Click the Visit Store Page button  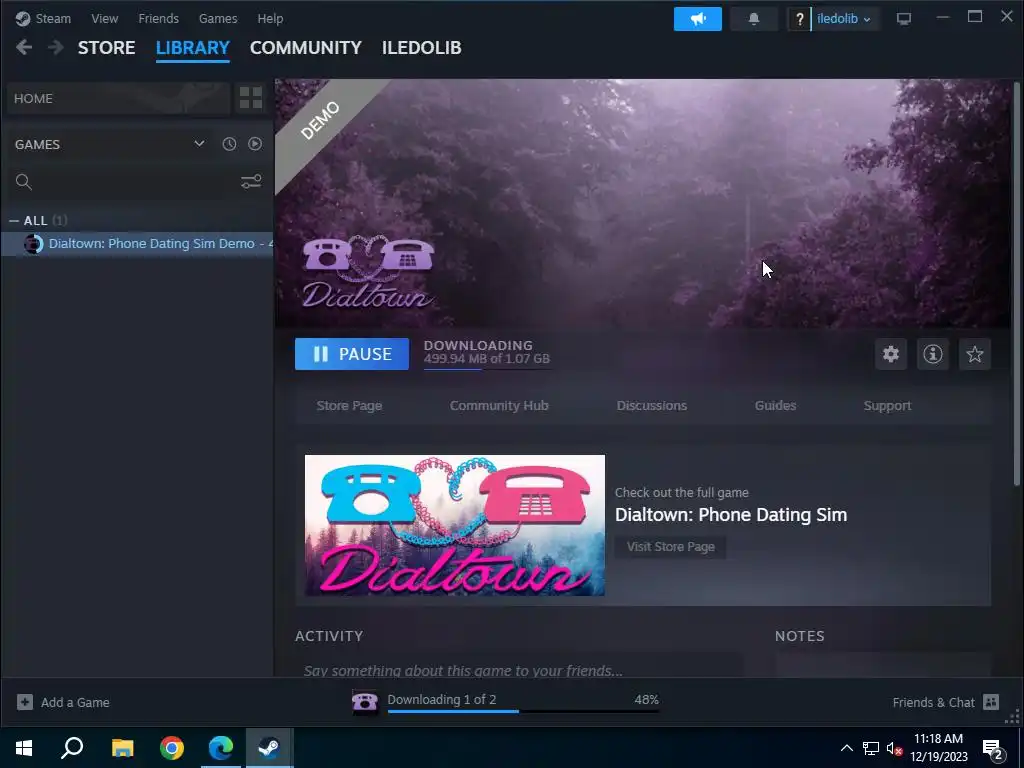pyautogui.click(x=671, y=547)
